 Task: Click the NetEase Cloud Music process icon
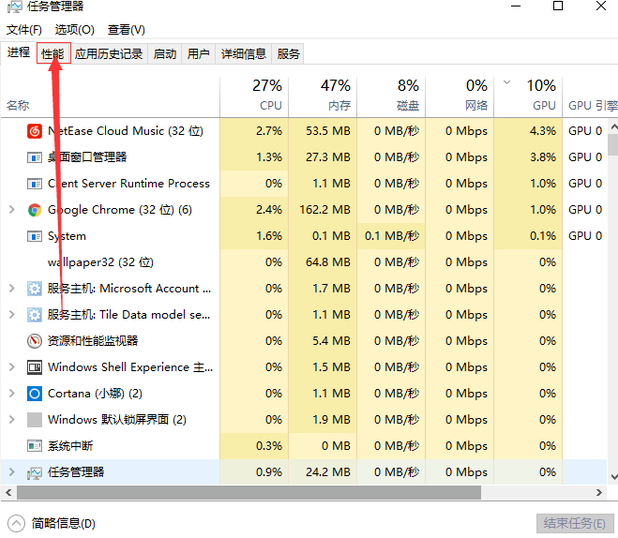coord(35,131)
